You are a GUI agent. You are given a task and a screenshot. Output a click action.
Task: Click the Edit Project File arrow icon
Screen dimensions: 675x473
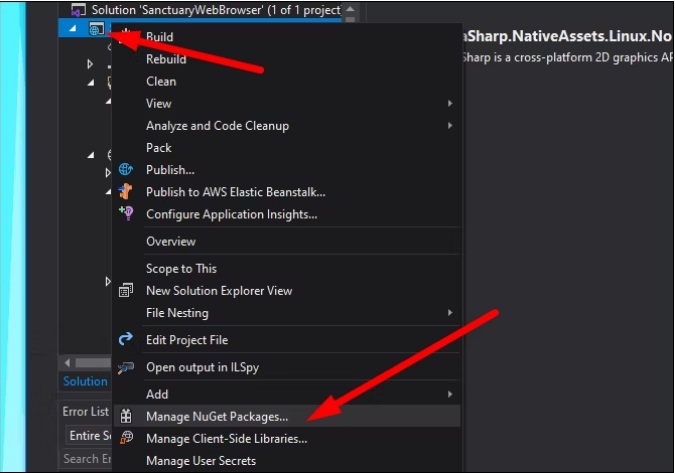(x=126, y=339)
